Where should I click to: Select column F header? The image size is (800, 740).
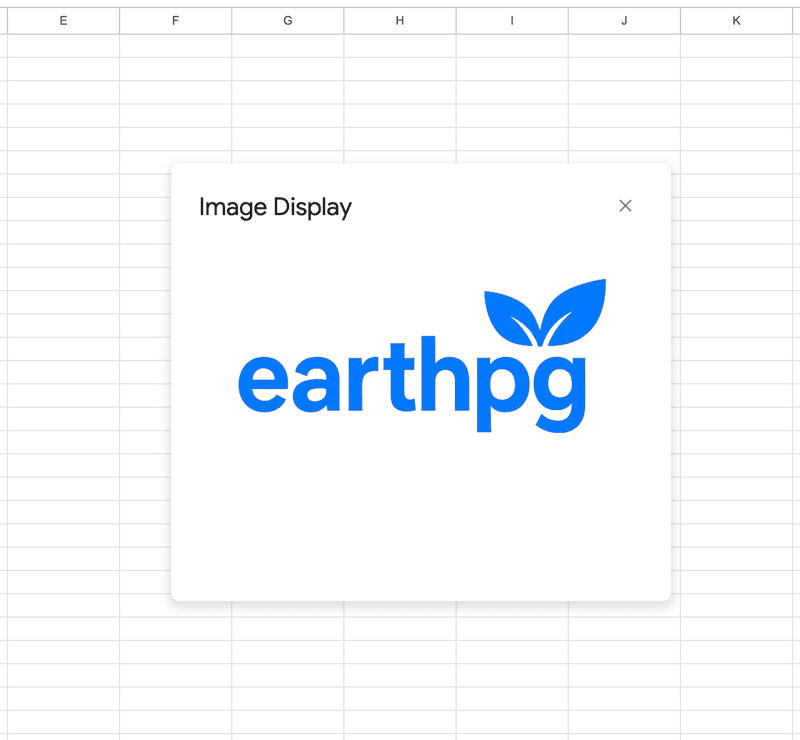click(x=176, y=21)
